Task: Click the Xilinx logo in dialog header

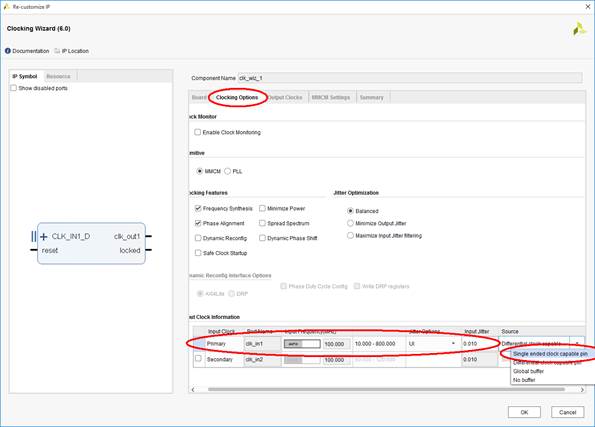Action: click(x=579, y=29)
